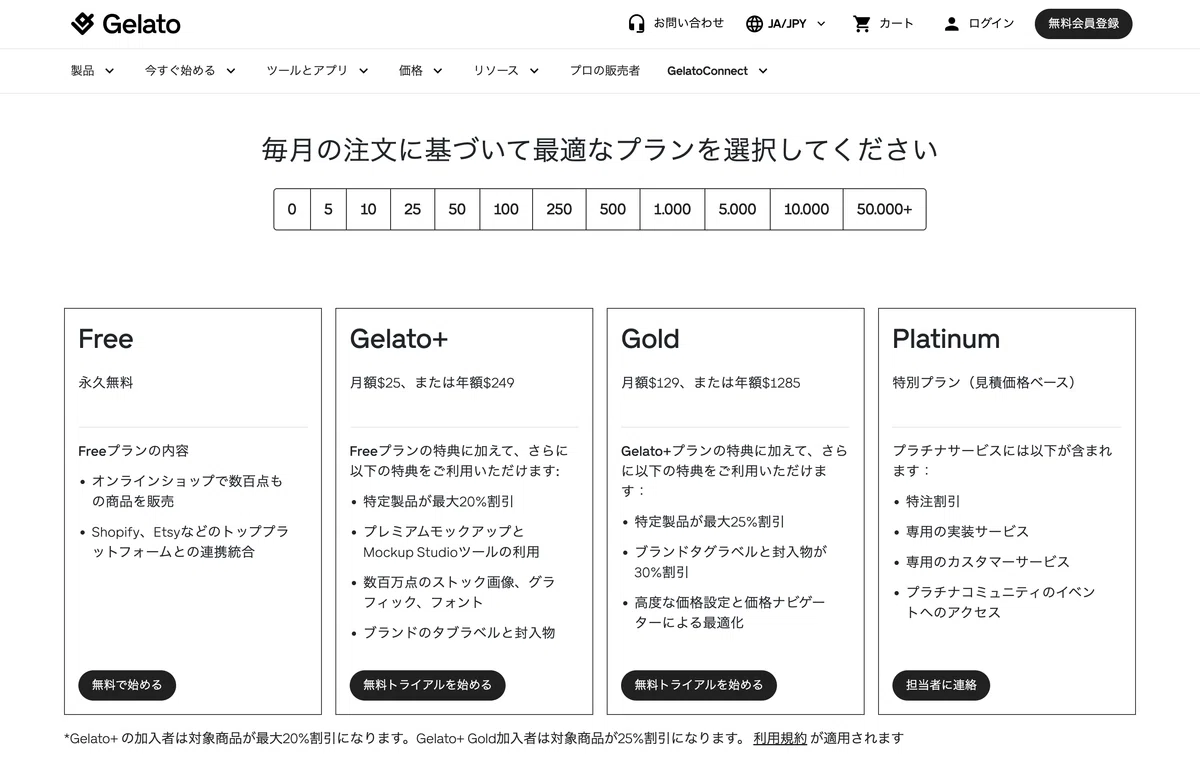Click 特別プラン（見積価格ベース）text

tap(987, 382)
